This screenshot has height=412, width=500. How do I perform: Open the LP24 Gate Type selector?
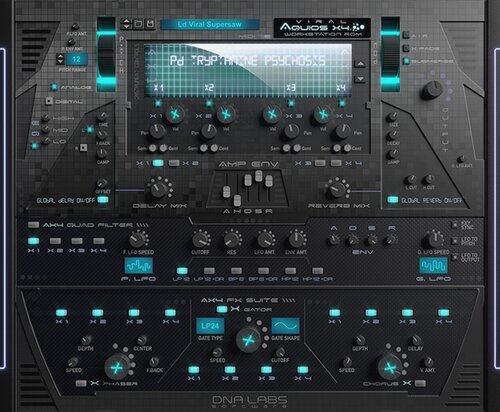210,326
